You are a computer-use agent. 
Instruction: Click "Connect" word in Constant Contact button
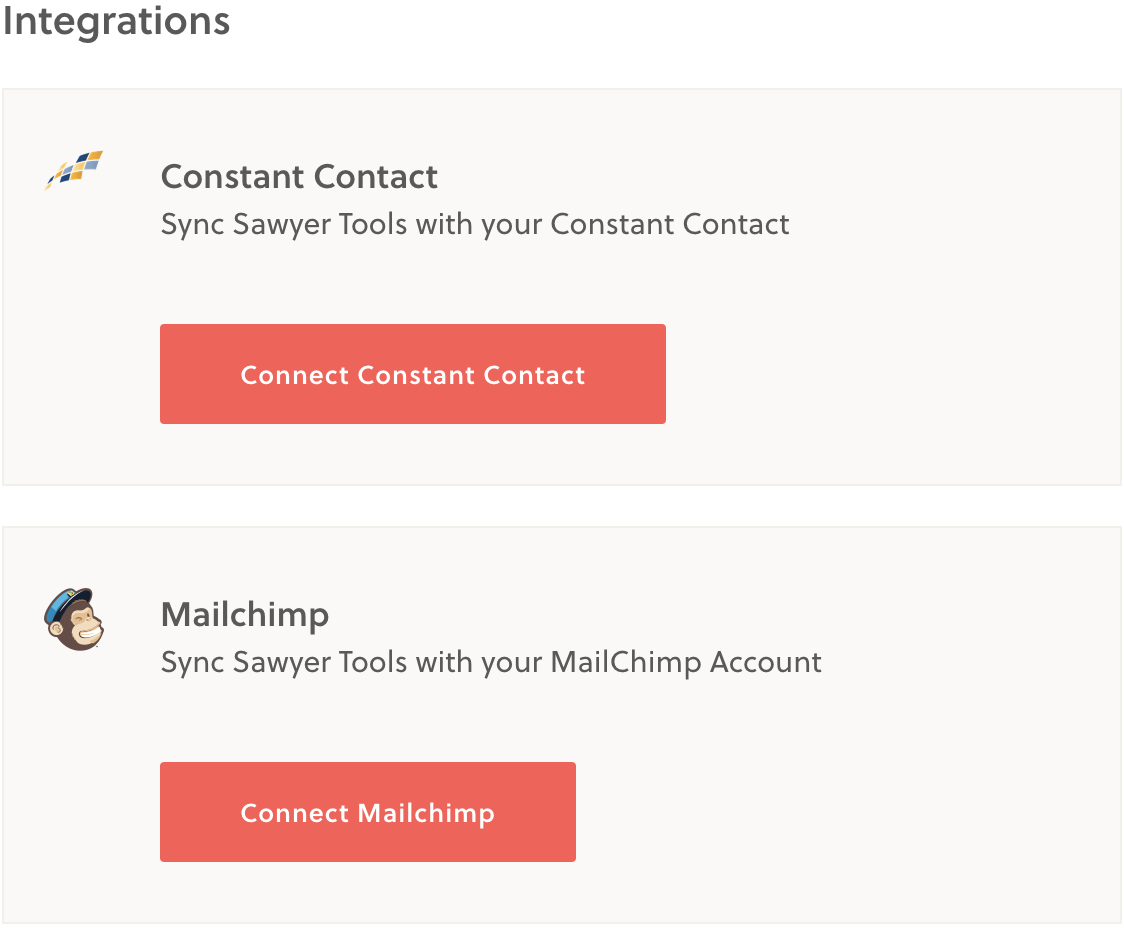click(x=295, y=375)
